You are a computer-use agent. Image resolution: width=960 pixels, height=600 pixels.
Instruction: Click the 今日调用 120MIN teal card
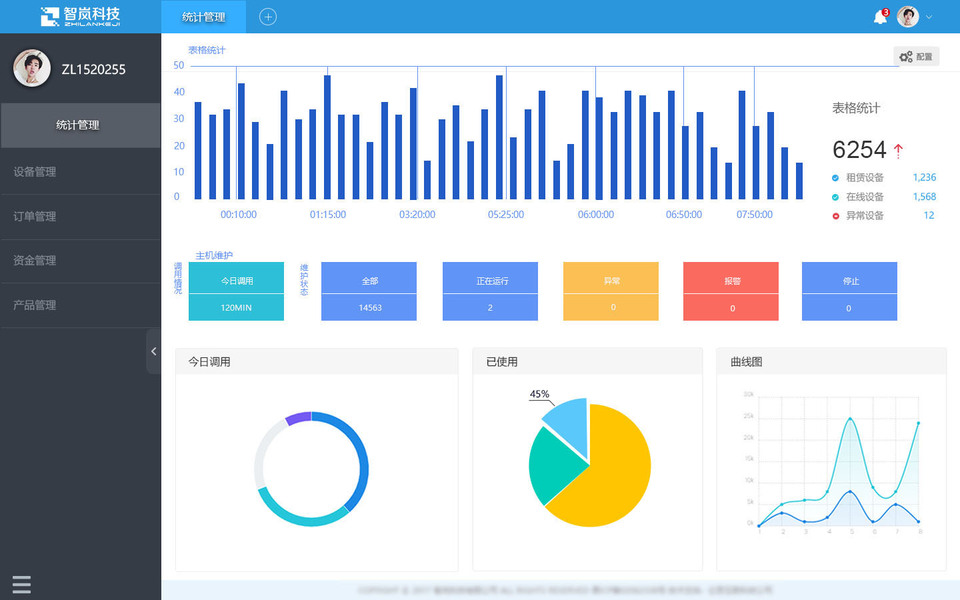[236, 291]
